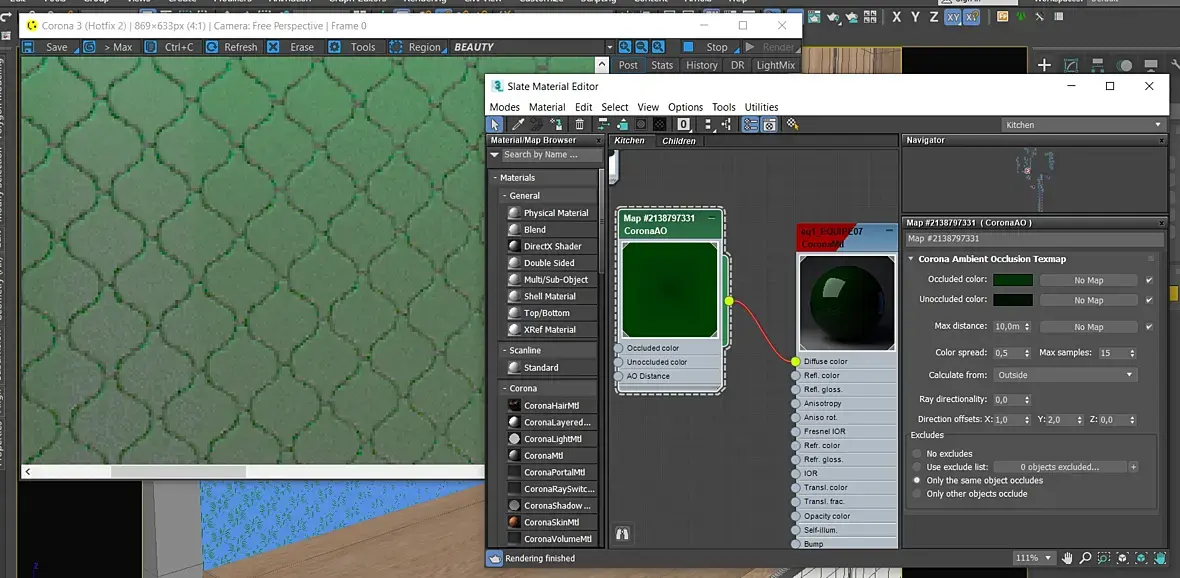Open the Utilities menu
This screenshot has height=578, width=1180.
point(762,107)
